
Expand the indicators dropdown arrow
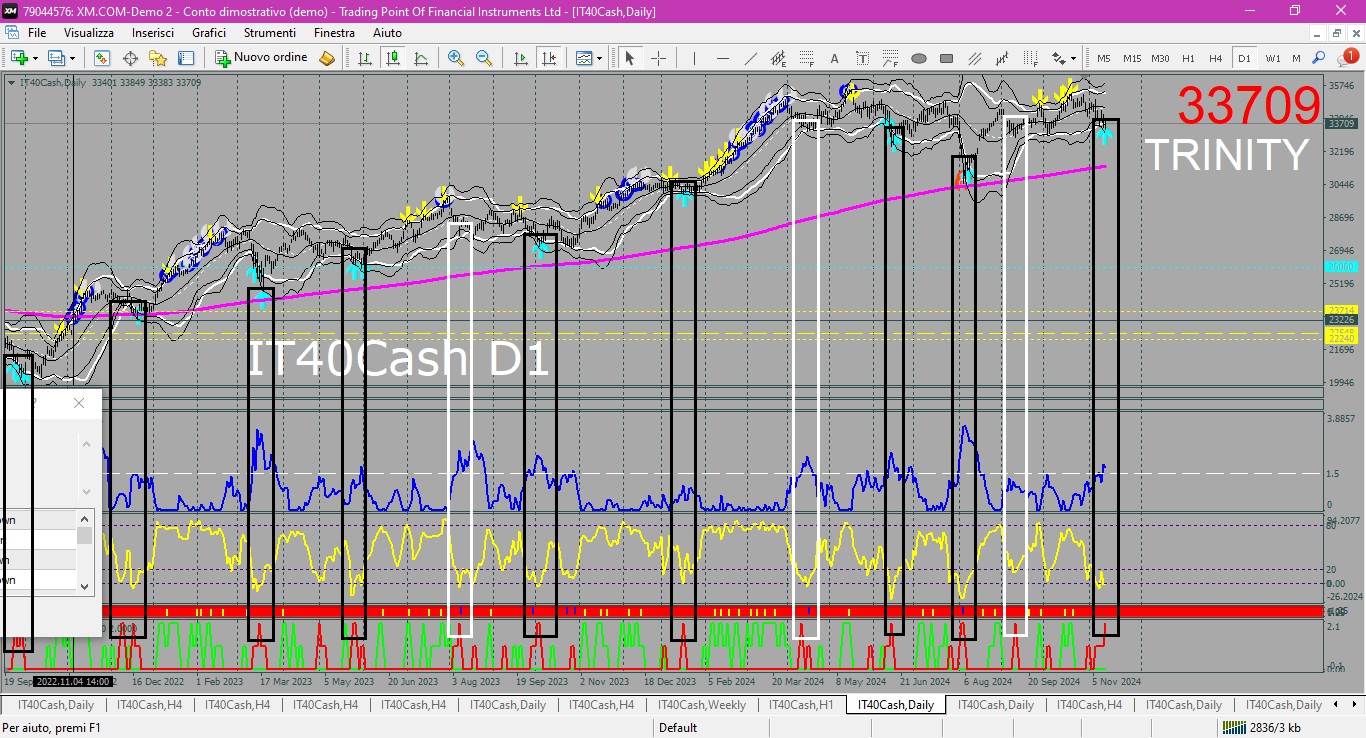pyautogui.click(x=600, y=58)
